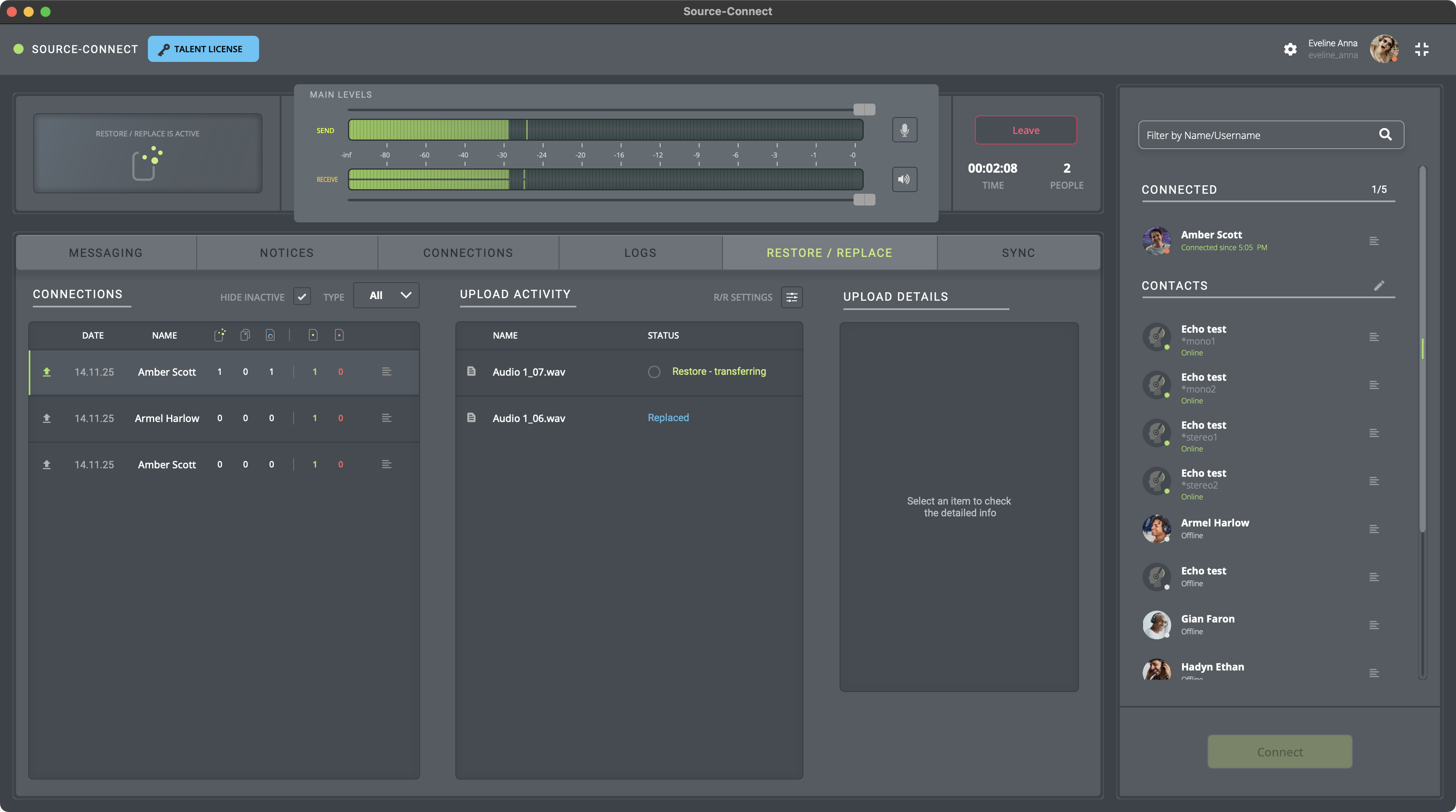The image size is (1456, 812).
Task: Open Echo test *mono1 contact menu
Action: point(1374,337)
